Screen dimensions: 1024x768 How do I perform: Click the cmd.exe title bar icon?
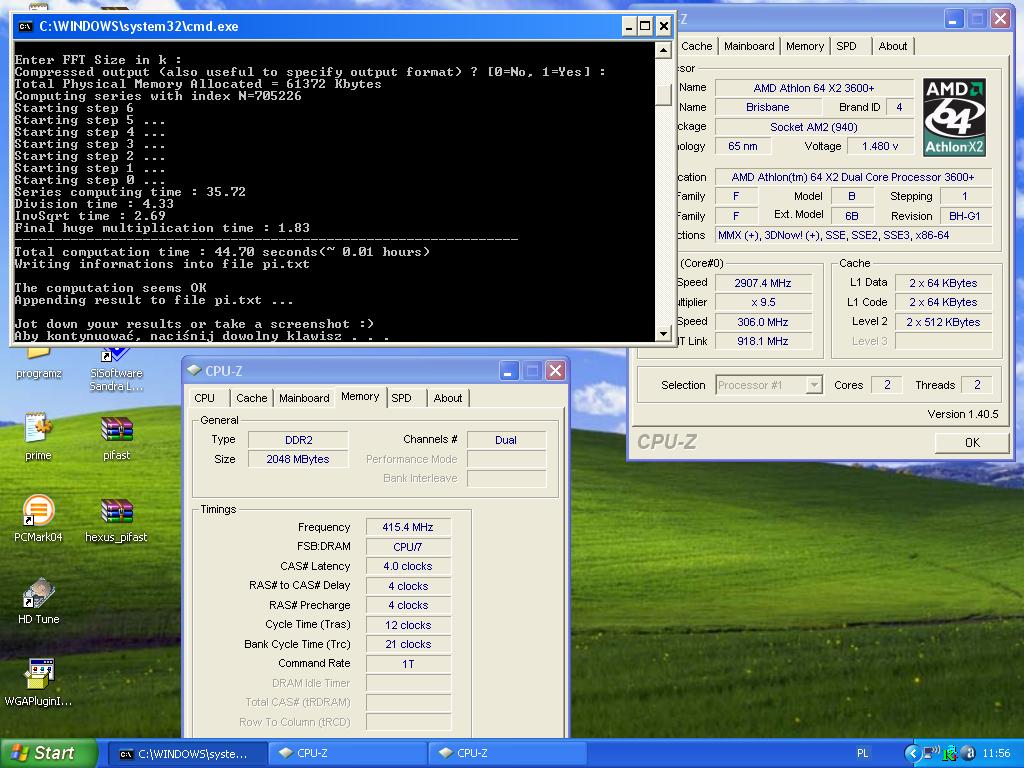tap(25, 26)
